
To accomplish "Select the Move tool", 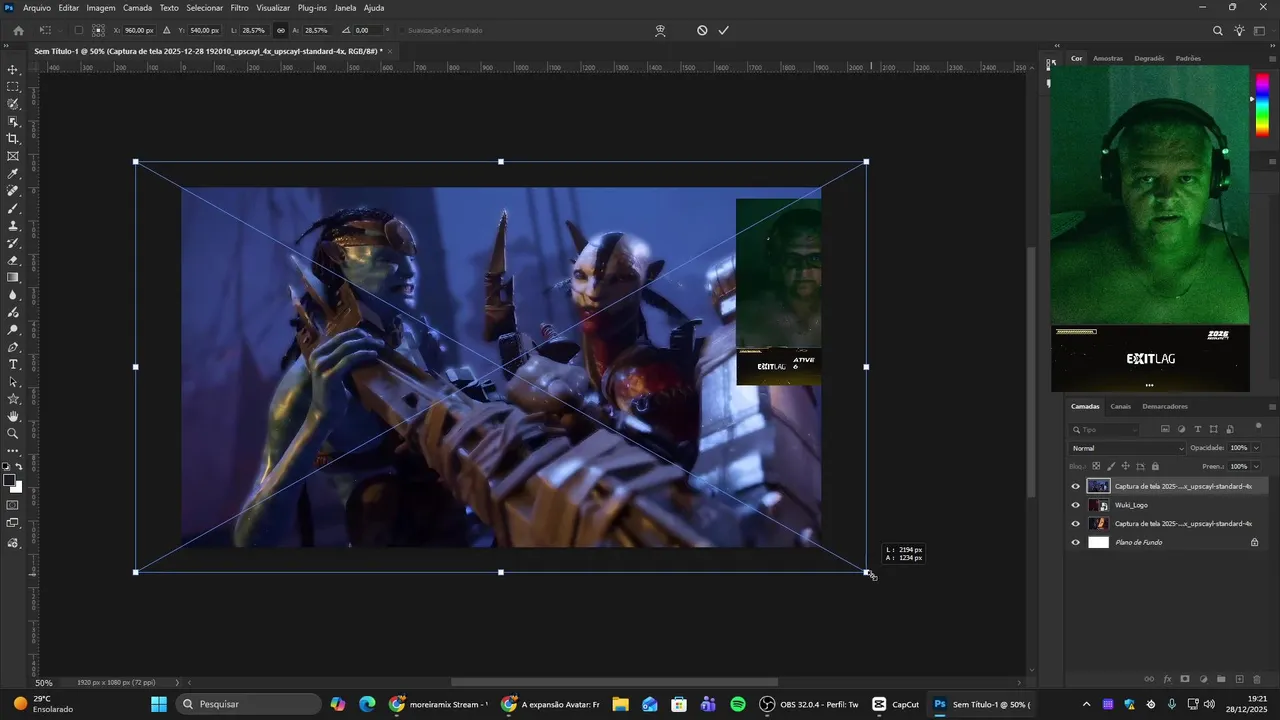I will tap(13, 70).
